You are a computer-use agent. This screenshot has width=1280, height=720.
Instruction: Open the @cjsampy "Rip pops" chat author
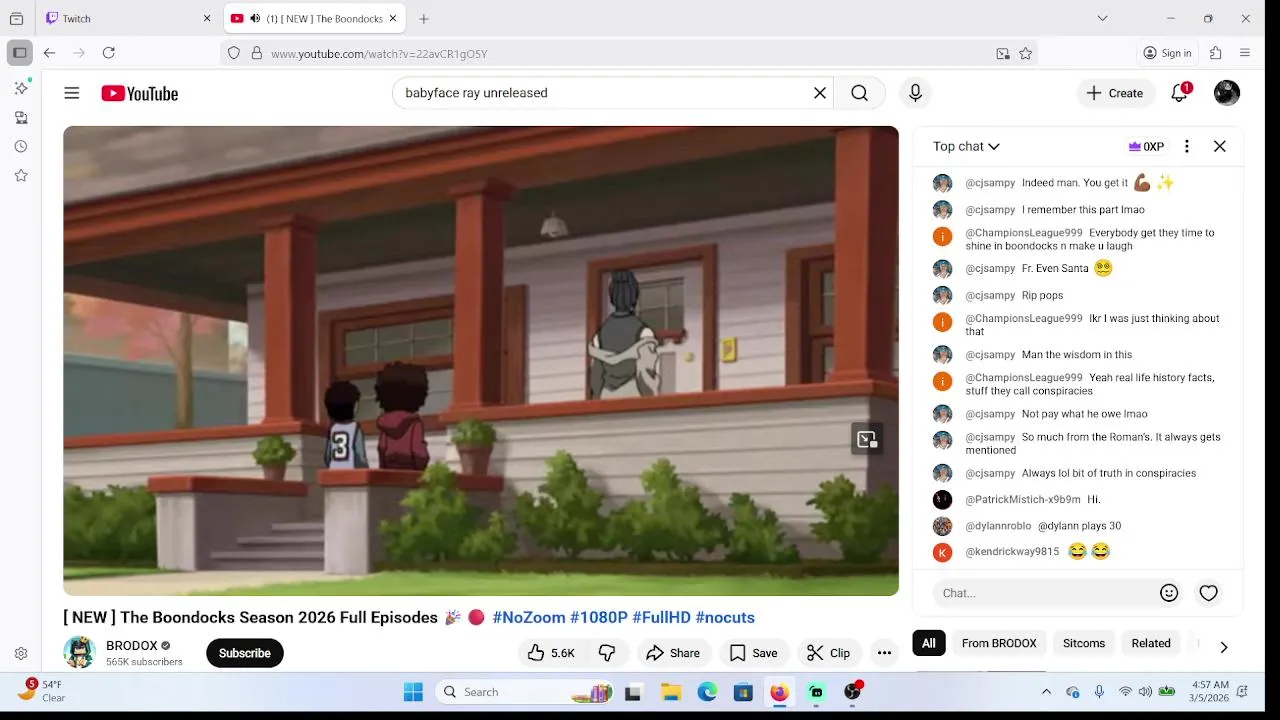pyautogui.click(x=990, y=295)
